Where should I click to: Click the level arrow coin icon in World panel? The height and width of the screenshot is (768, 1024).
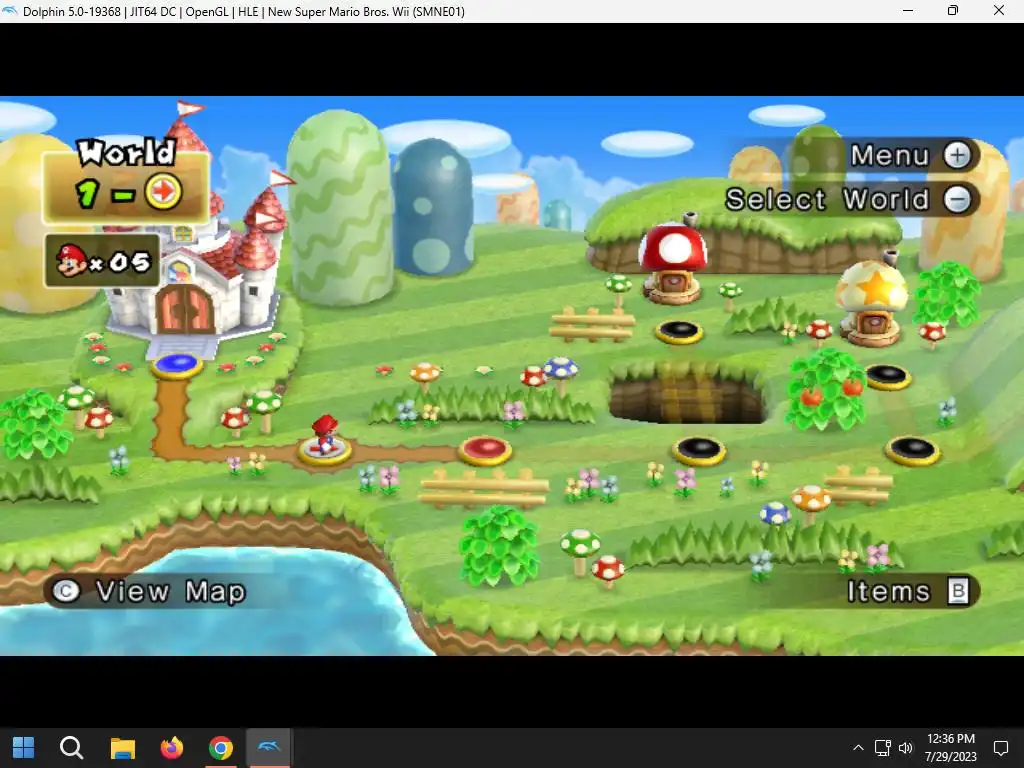[163, 192]
